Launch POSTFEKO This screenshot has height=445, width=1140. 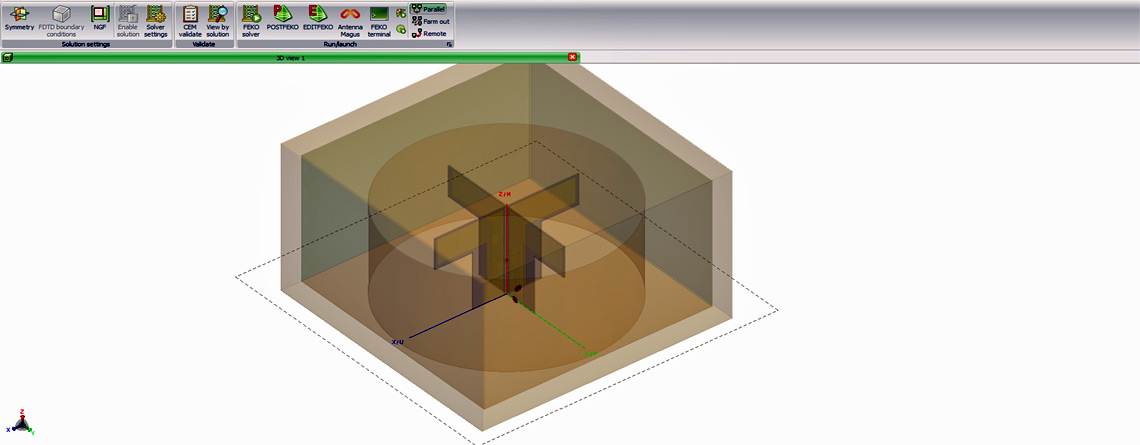click(x=283, y=20)
